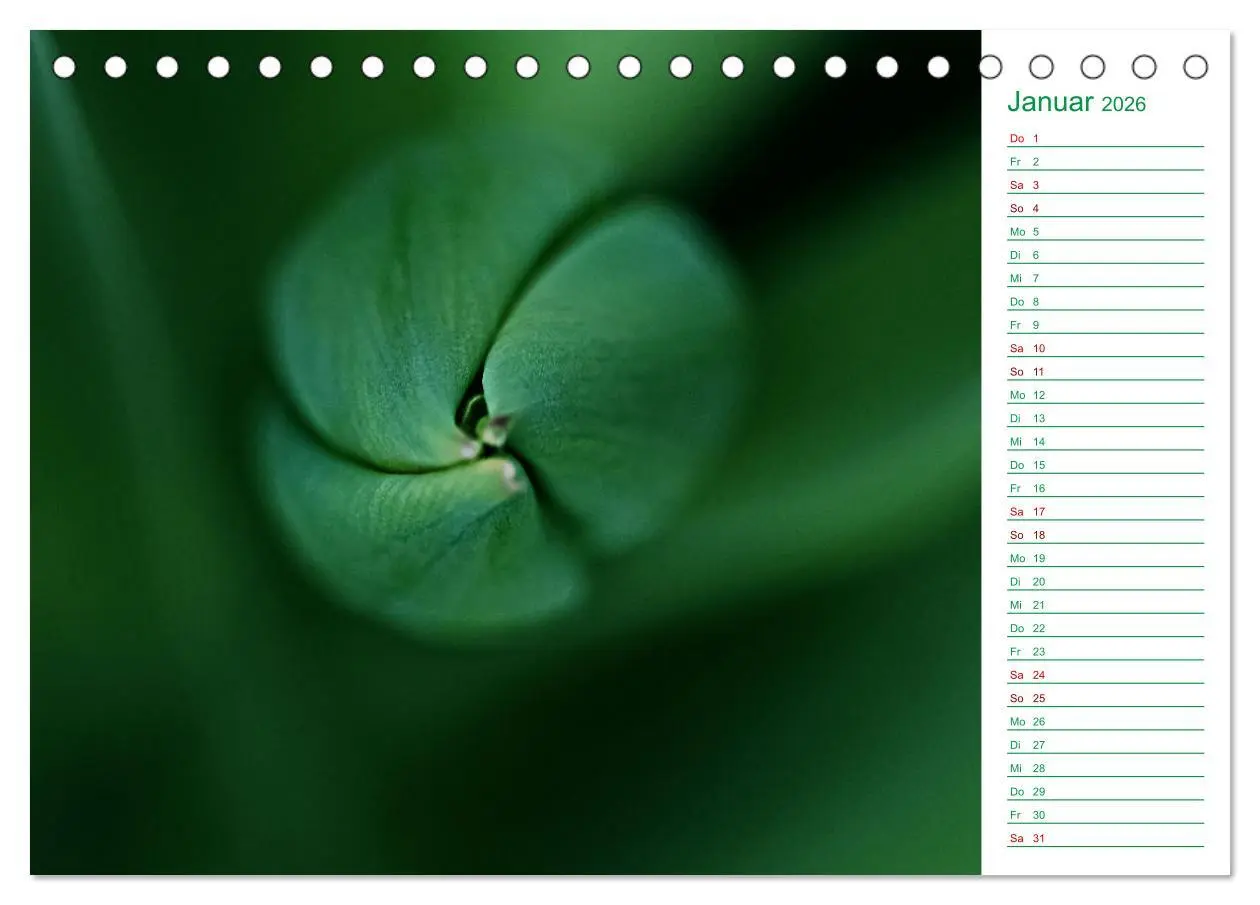Image resolution: width=1260 pixels, height=905 pixels.
Task: Select the Do 1 date row
Action: coord(1105,138)
